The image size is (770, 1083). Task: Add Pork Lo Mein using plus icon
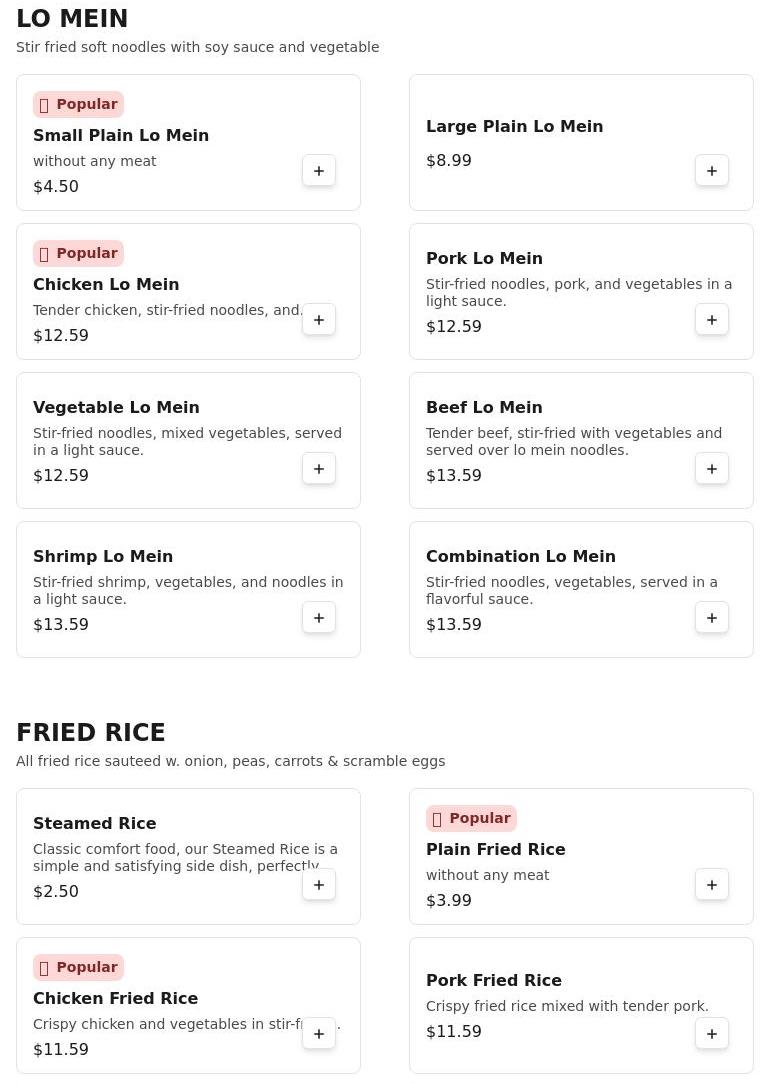[712, 320]
